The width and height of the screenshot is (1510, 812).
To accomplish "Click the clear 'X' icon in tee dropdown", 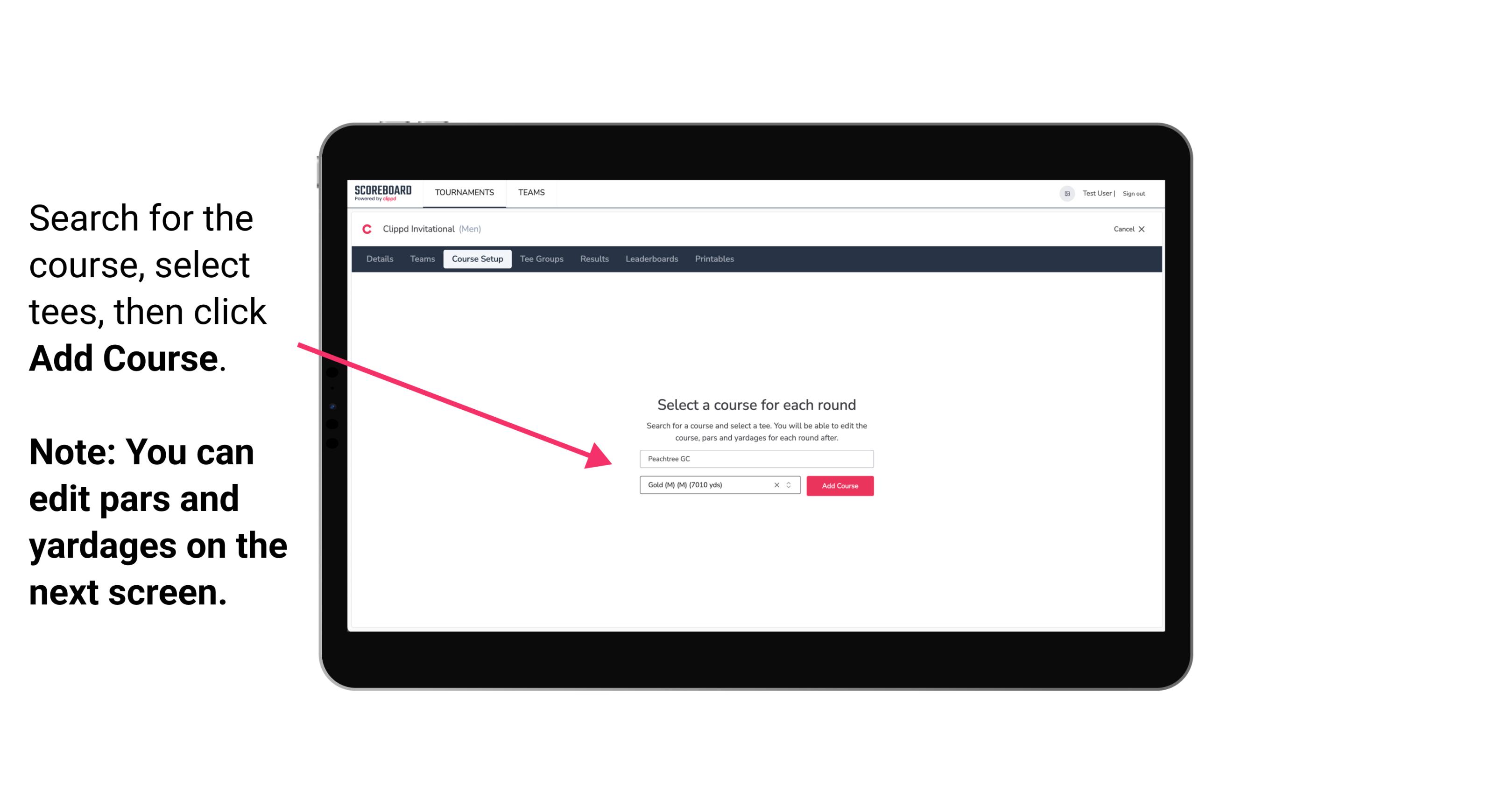I will pos(778,485).
